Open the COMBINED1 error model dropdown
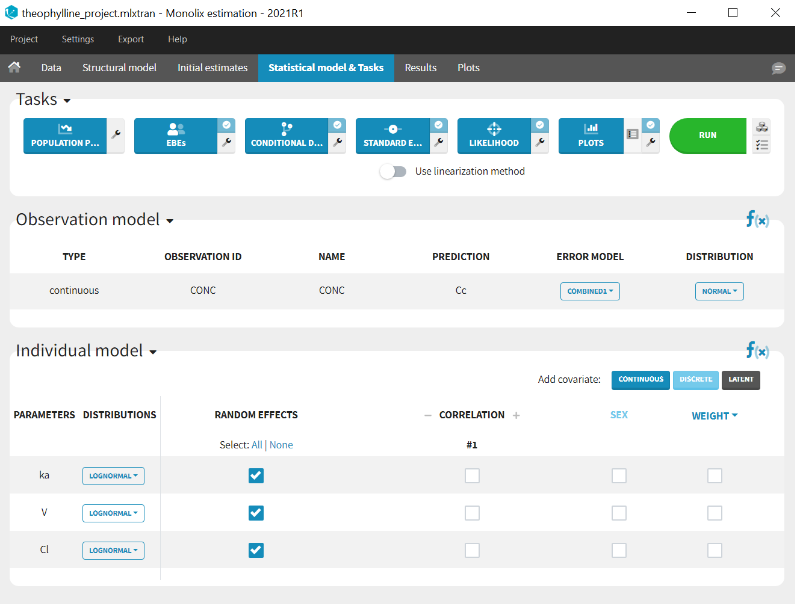 [589, 291]
